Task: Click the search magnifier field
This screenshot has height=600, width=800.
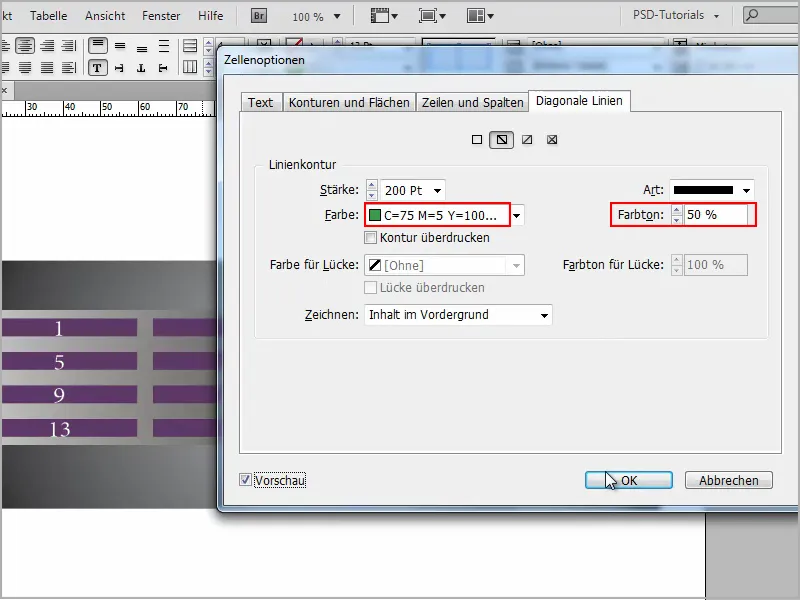Action: 770,15
